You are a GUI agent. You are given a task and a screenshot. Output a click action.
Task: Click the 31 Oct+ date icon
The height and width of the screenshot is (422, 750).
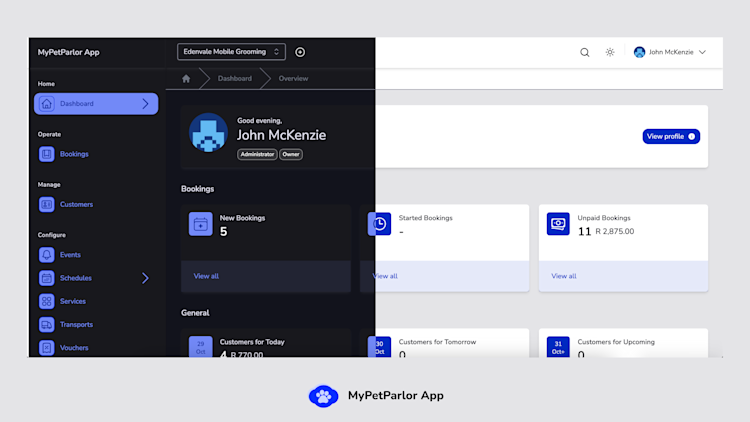[x=558, y=347]
